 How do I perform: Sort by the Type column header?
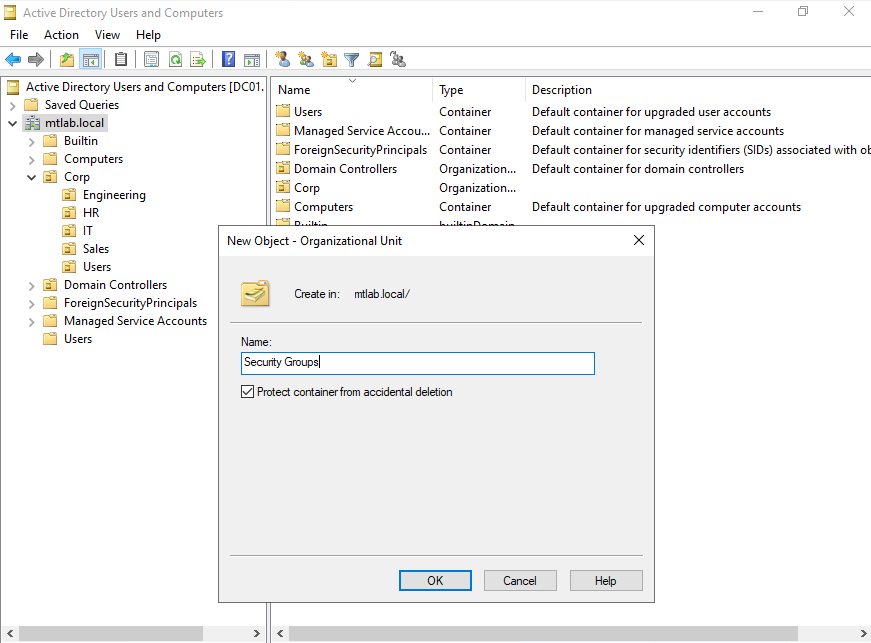tap(479, 90)
